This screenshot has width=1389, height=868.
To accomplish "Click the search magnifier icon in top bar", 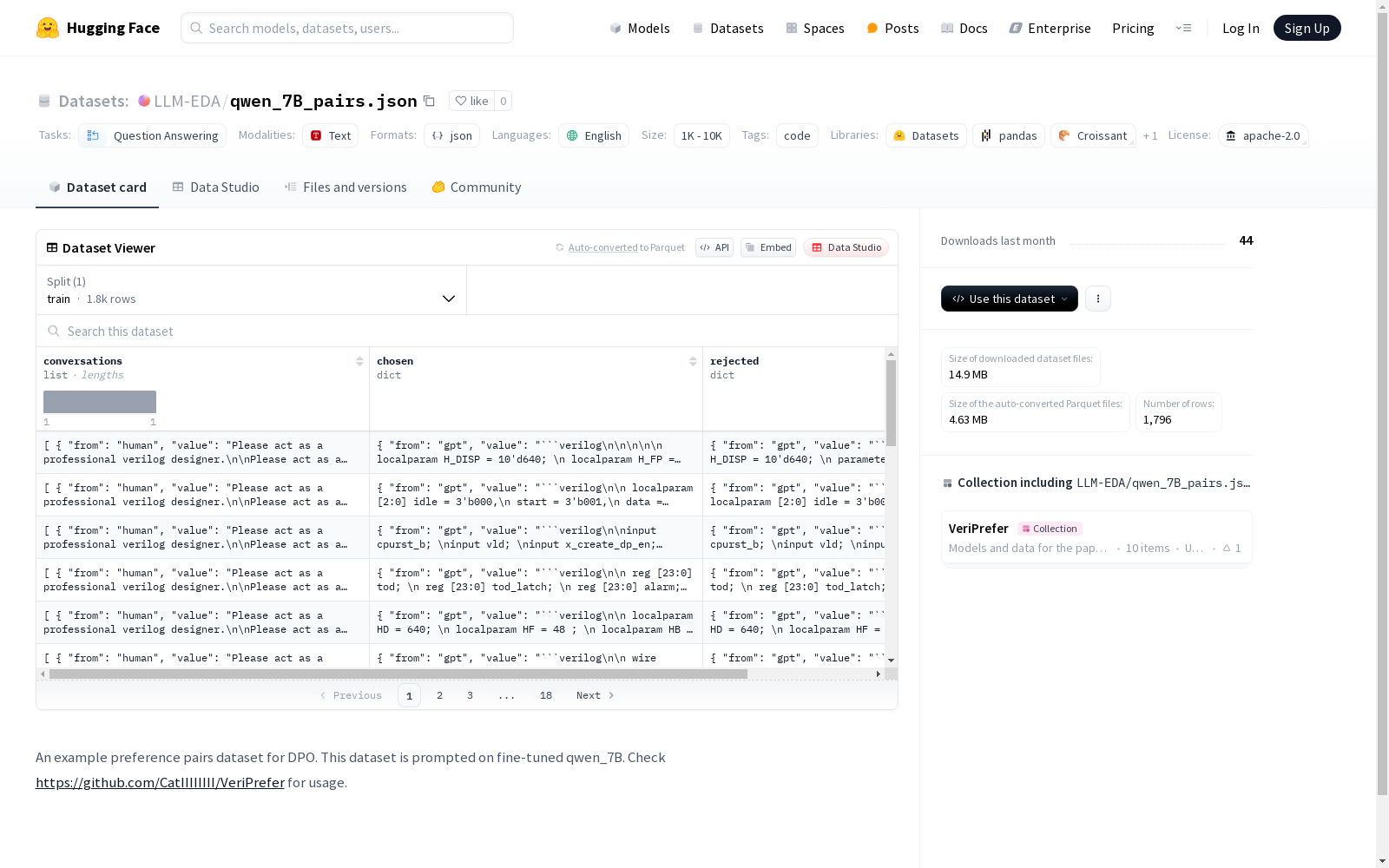I will click(196, 28).
